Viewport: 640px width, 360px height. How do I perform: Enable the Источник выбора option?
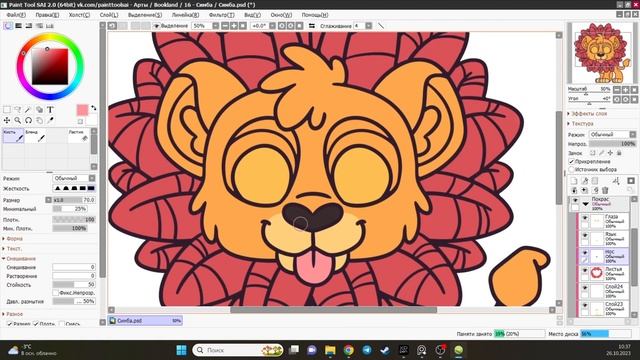572,169
